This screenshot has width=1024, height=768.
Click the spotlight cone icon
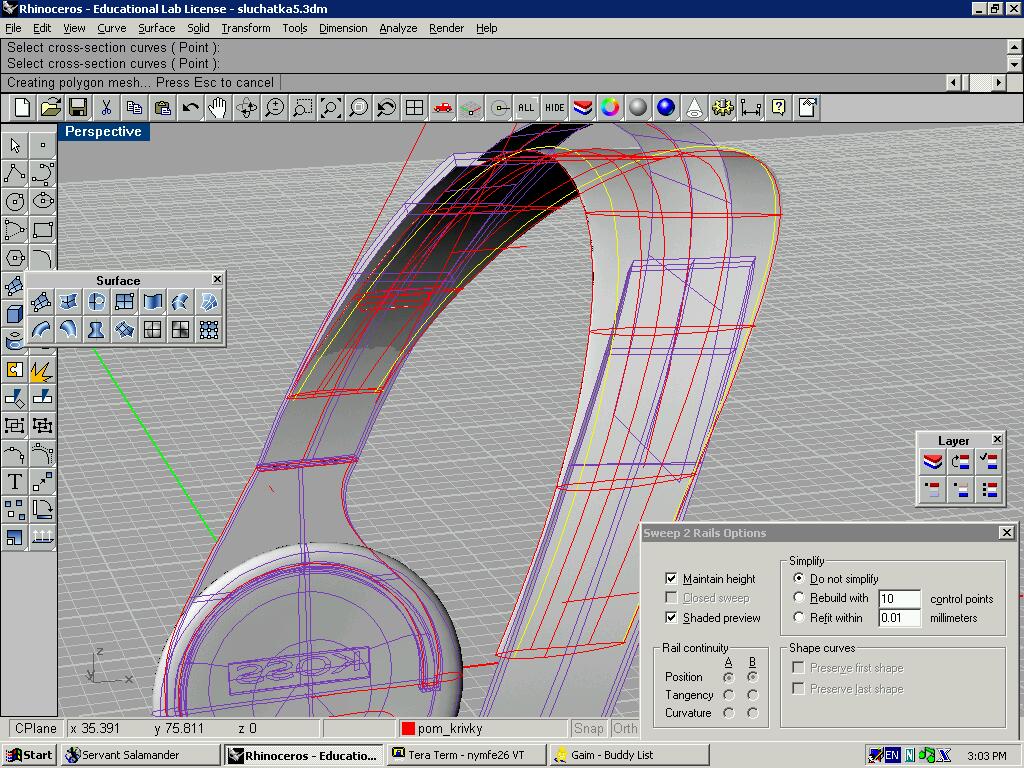[694, 108]
